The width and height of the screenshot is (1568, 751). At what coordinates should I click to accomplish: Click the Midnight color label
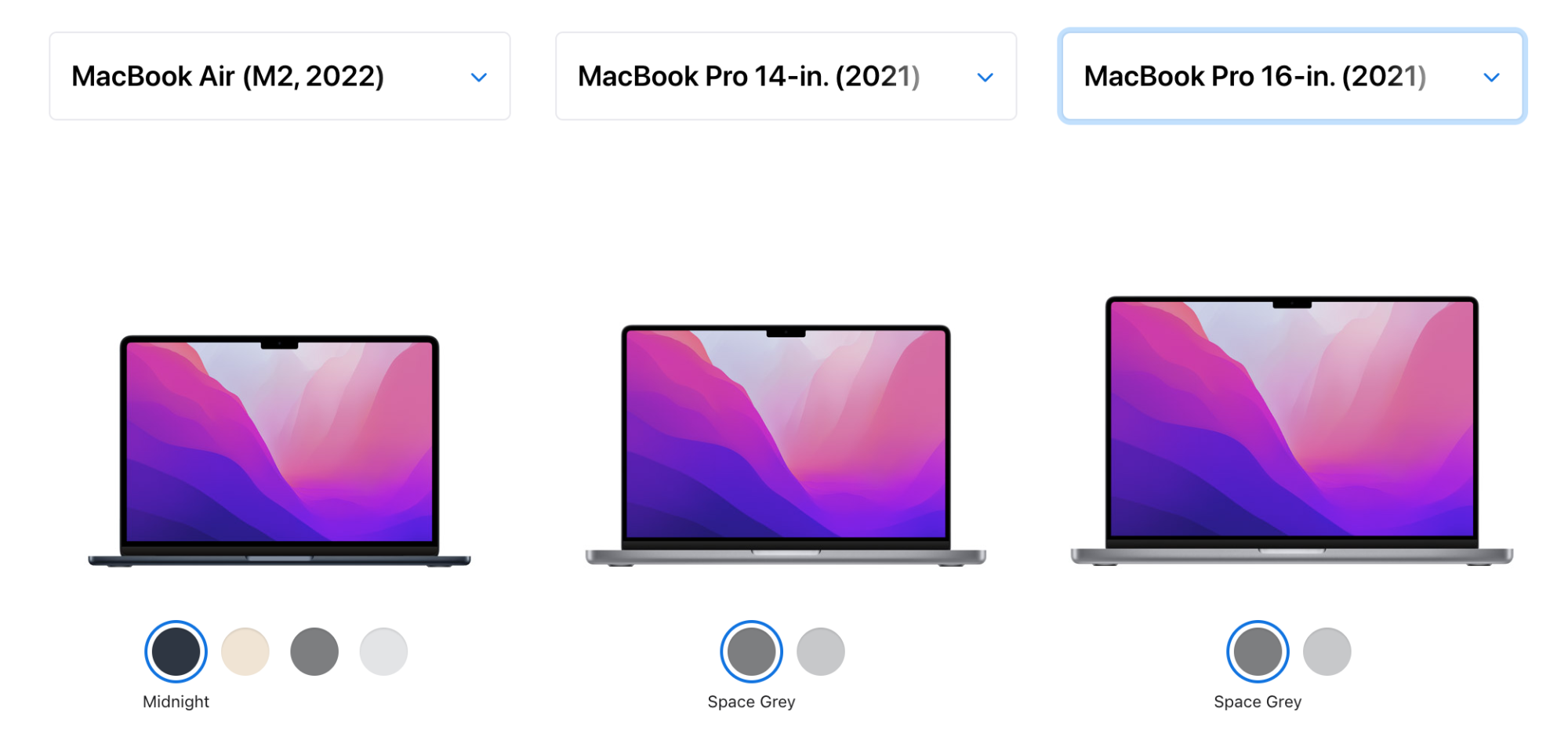point(176,702)
